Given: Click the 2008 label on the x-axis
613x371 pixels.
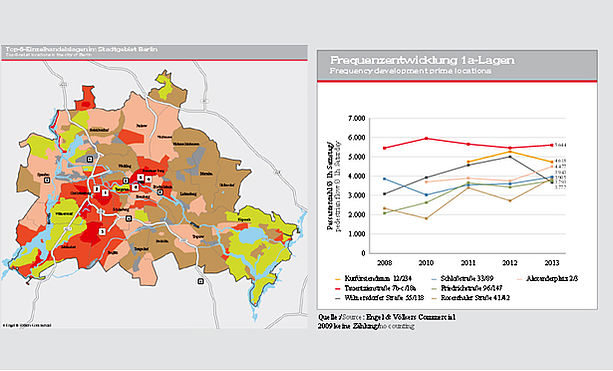Looking at the screenshot, I should 384,263.
